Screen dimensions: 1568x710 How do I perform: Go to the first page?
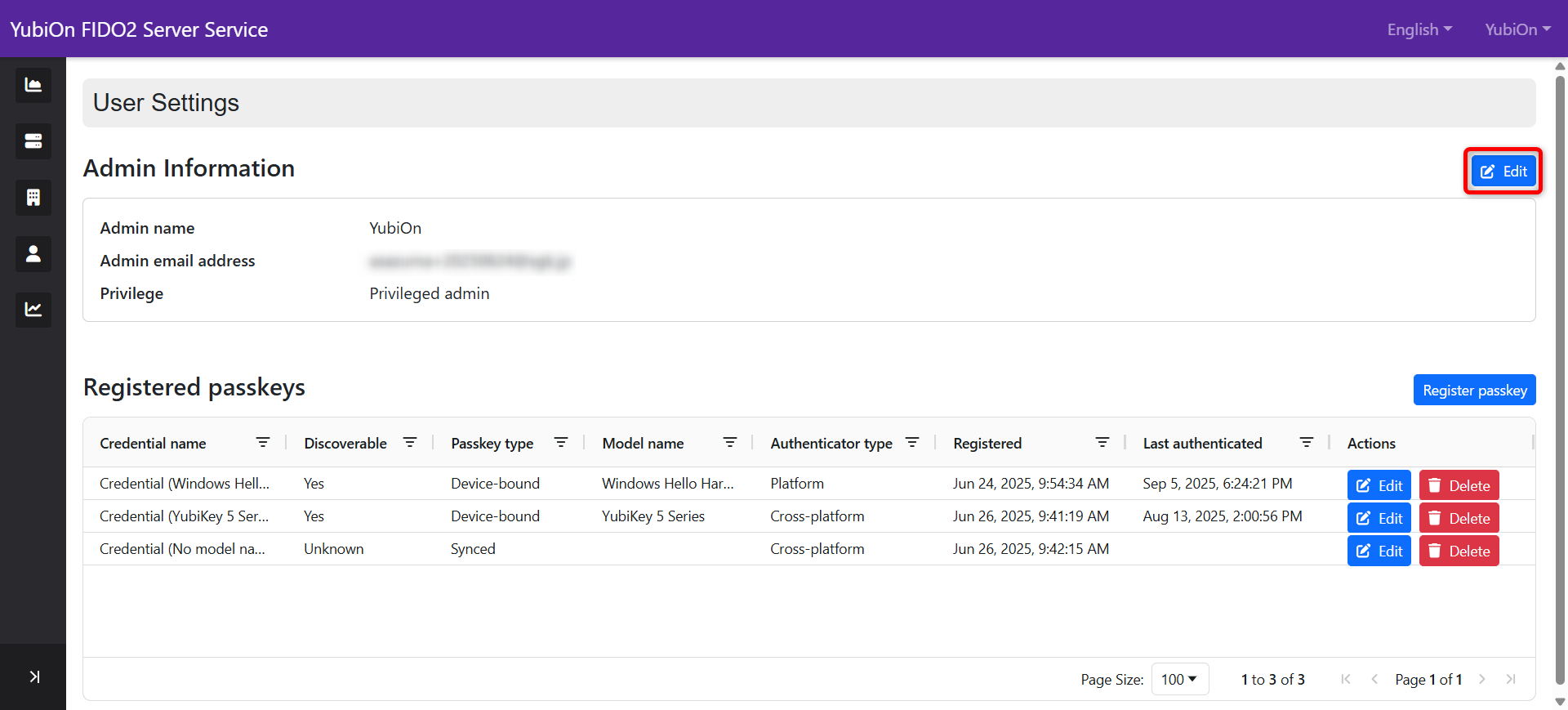(1346, 679)
